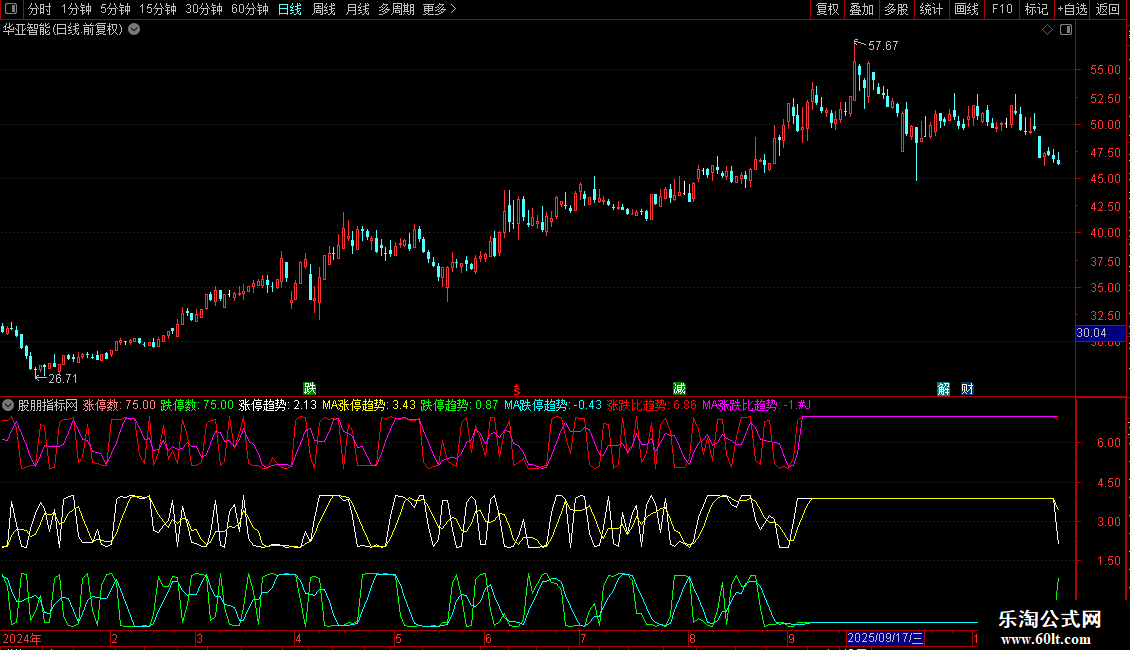Image resolution: width=1130 pixels, height=650 pixels.
Task: Click the 57.67 high price label
Action: pyautogui.click(x=883, y=45)
